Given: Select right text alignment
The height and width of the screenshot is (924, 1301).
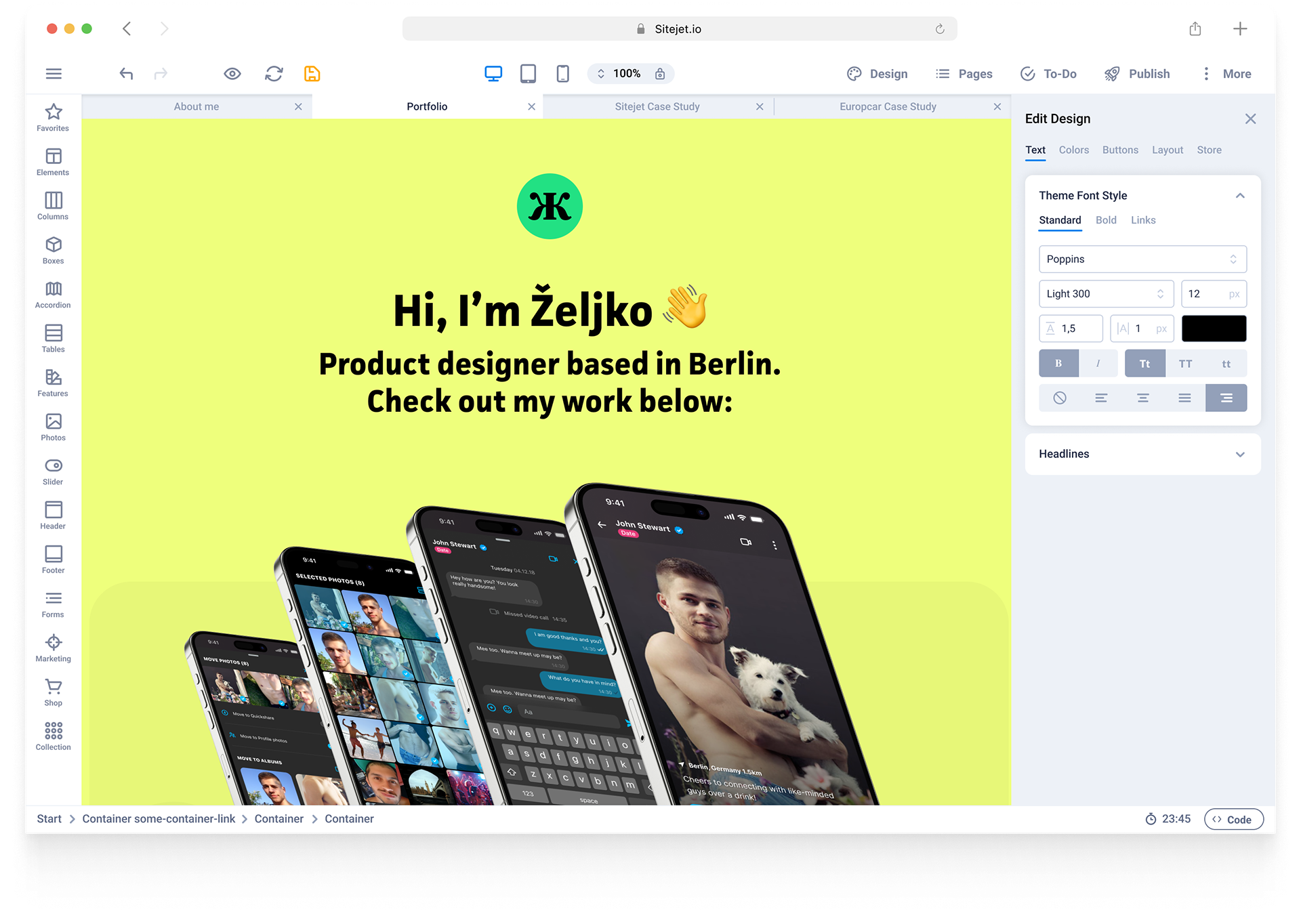Looking at the screenshot, I should pyautogui.click(x=1226, y=398).
